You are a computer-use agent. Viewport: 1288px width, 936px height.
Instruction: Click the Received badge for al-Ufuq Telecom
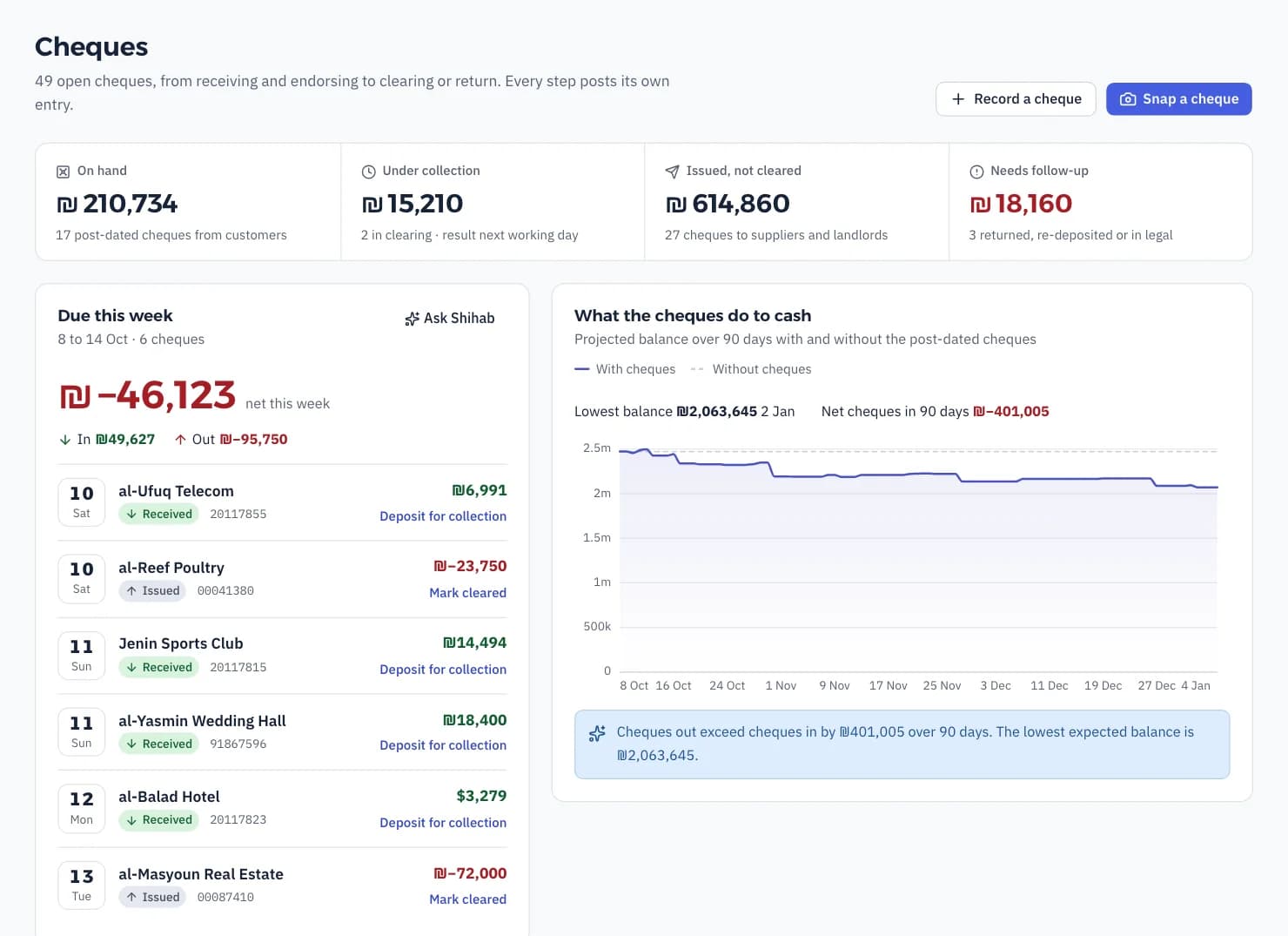(x=158, y=514)
